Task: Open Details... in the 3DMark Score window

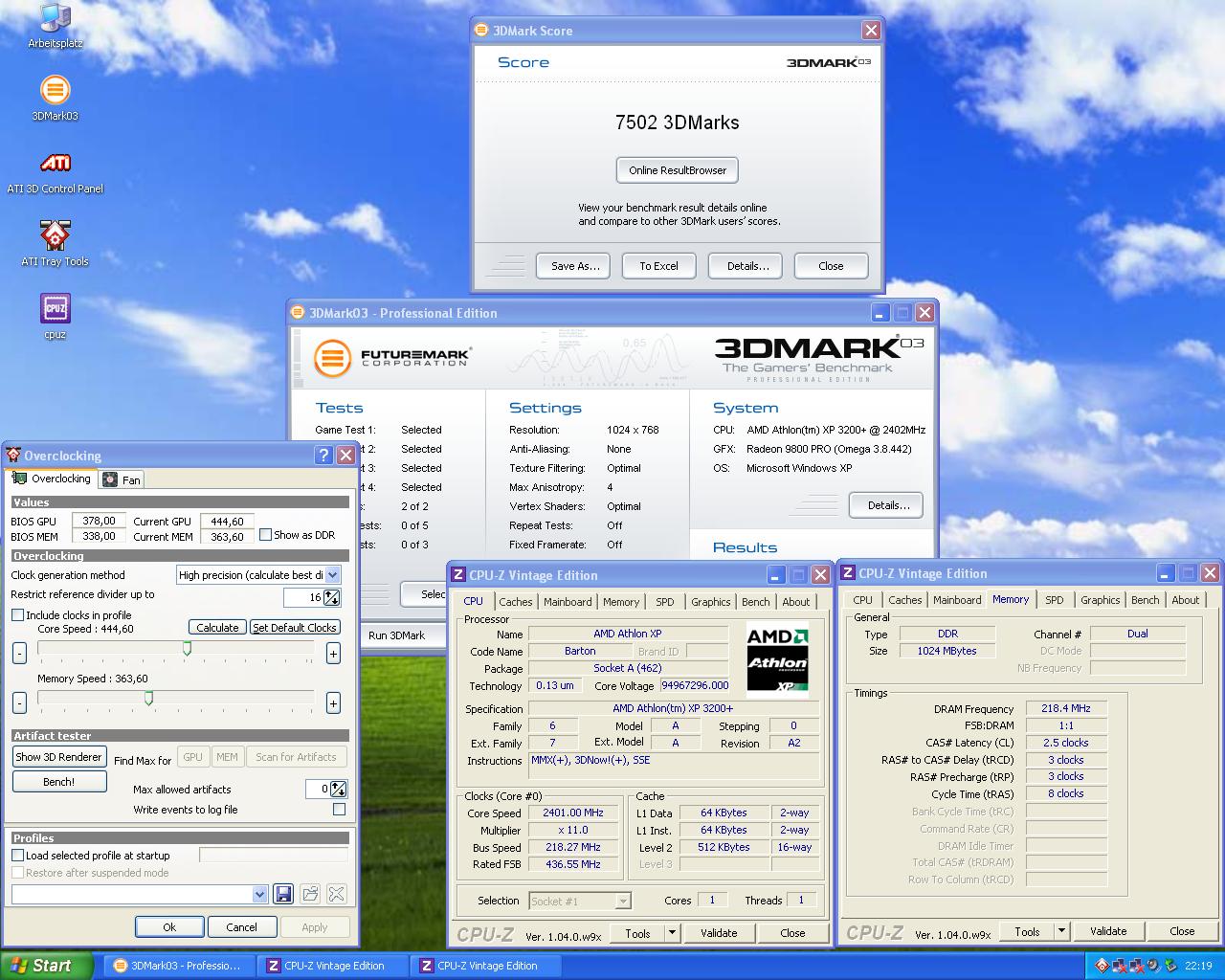Action: (747, 266)
